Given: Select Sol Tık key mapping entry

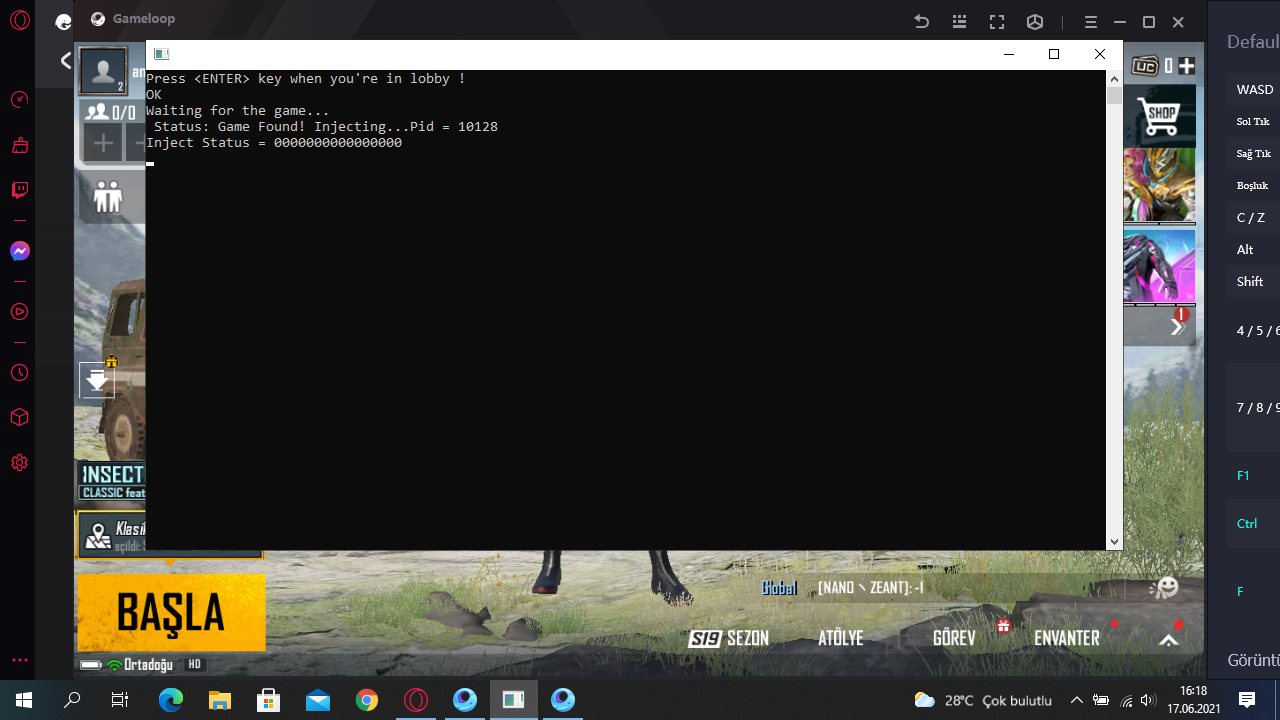Looking at the screenshot, I should pyautogui.click(x=1253, y=121).
